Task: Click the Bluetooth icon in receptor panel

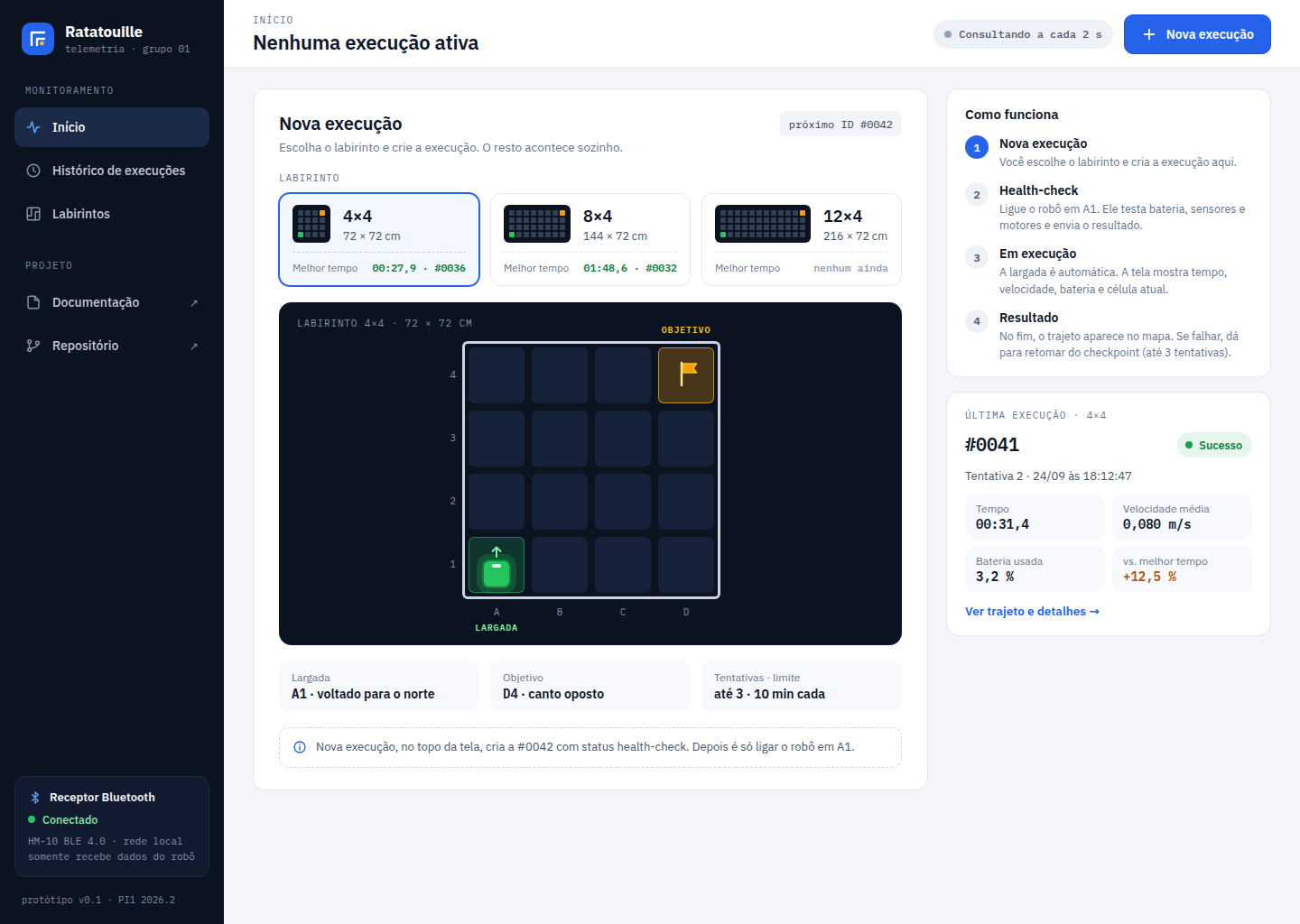Action: pos(35,798)
